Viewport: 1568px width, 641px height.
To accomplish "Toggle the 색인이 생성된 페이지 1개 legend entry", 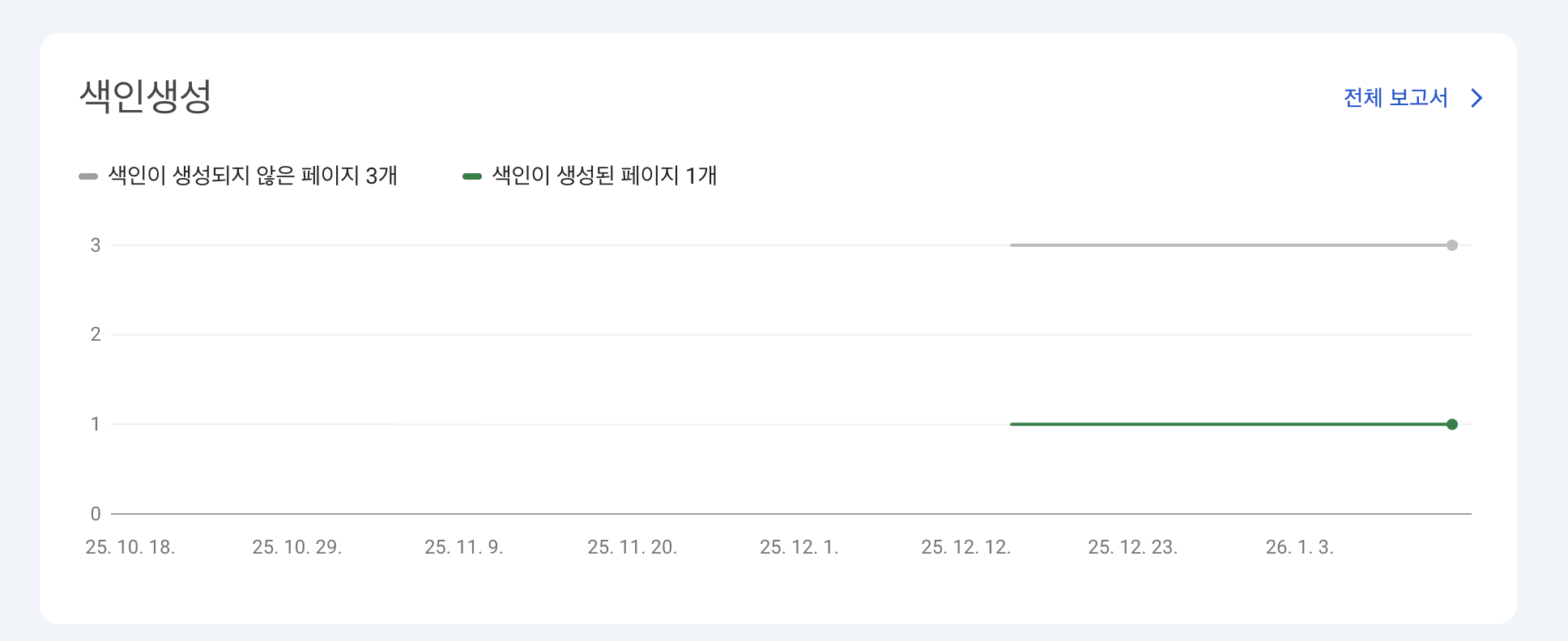I will point(603,175).
